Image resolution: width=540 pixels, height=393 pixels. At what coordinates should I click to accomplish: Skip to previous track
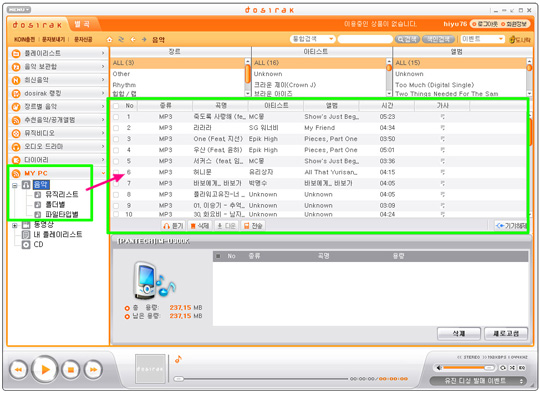[18, 370]
